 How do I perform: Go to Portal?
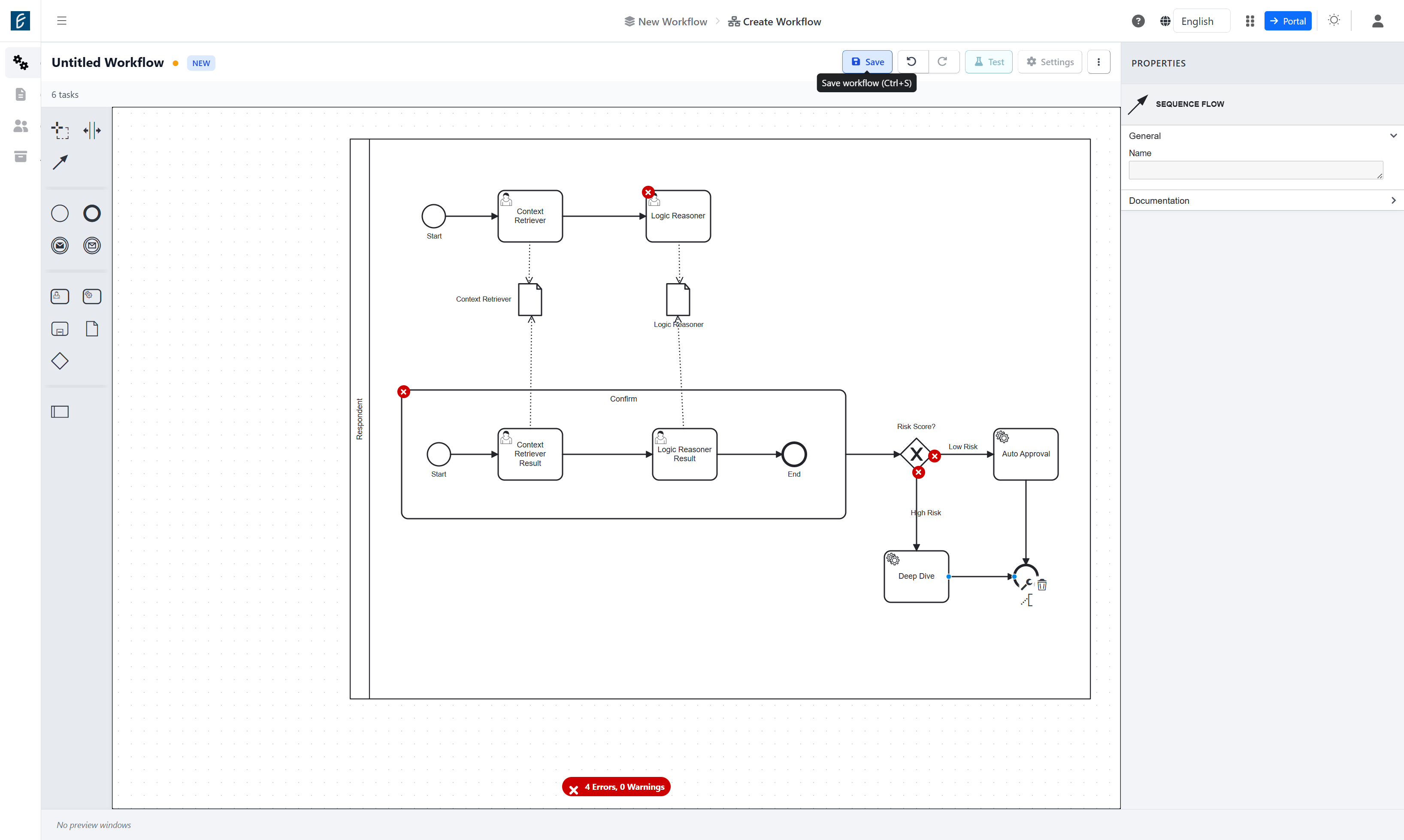[x=1288, y=21]
